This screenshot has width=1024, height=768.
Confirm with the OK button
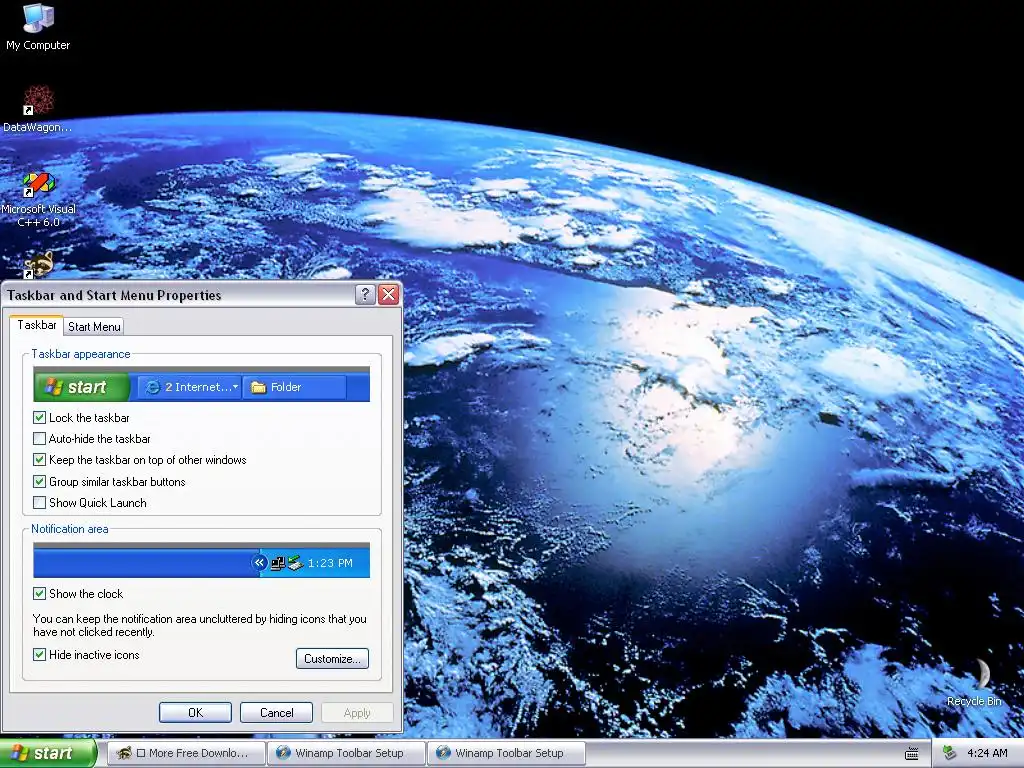[195, 712]
